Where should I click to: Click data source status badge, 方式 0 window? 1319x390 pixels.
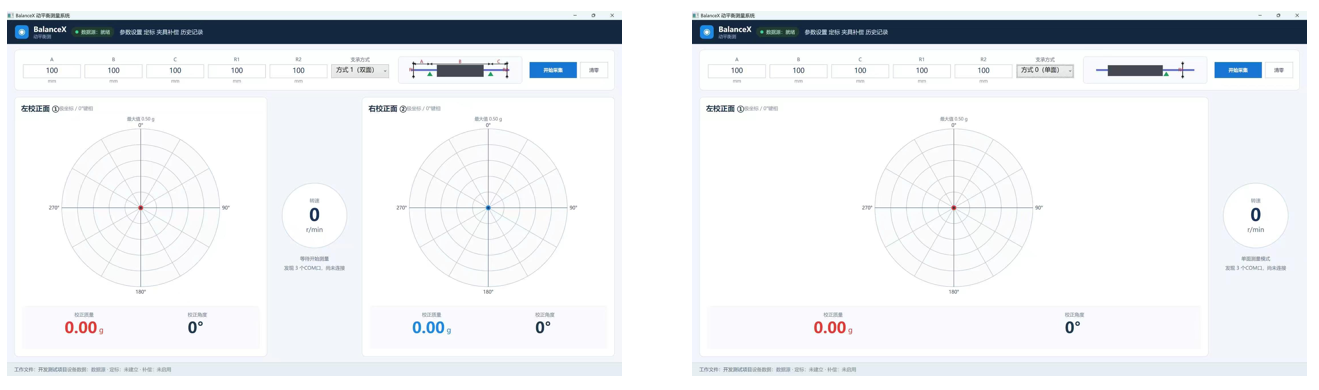coord(779,32)
